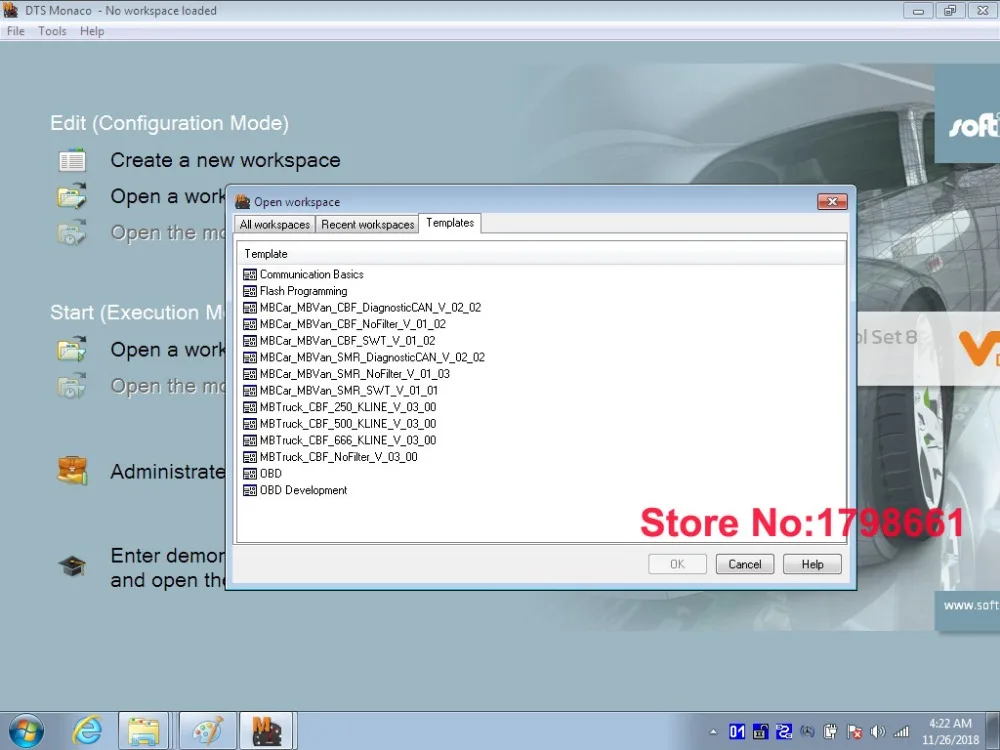The image size is (1000, 750).
Task: Open Windows Explorer from the taskbar
Action: click(143, 731)
